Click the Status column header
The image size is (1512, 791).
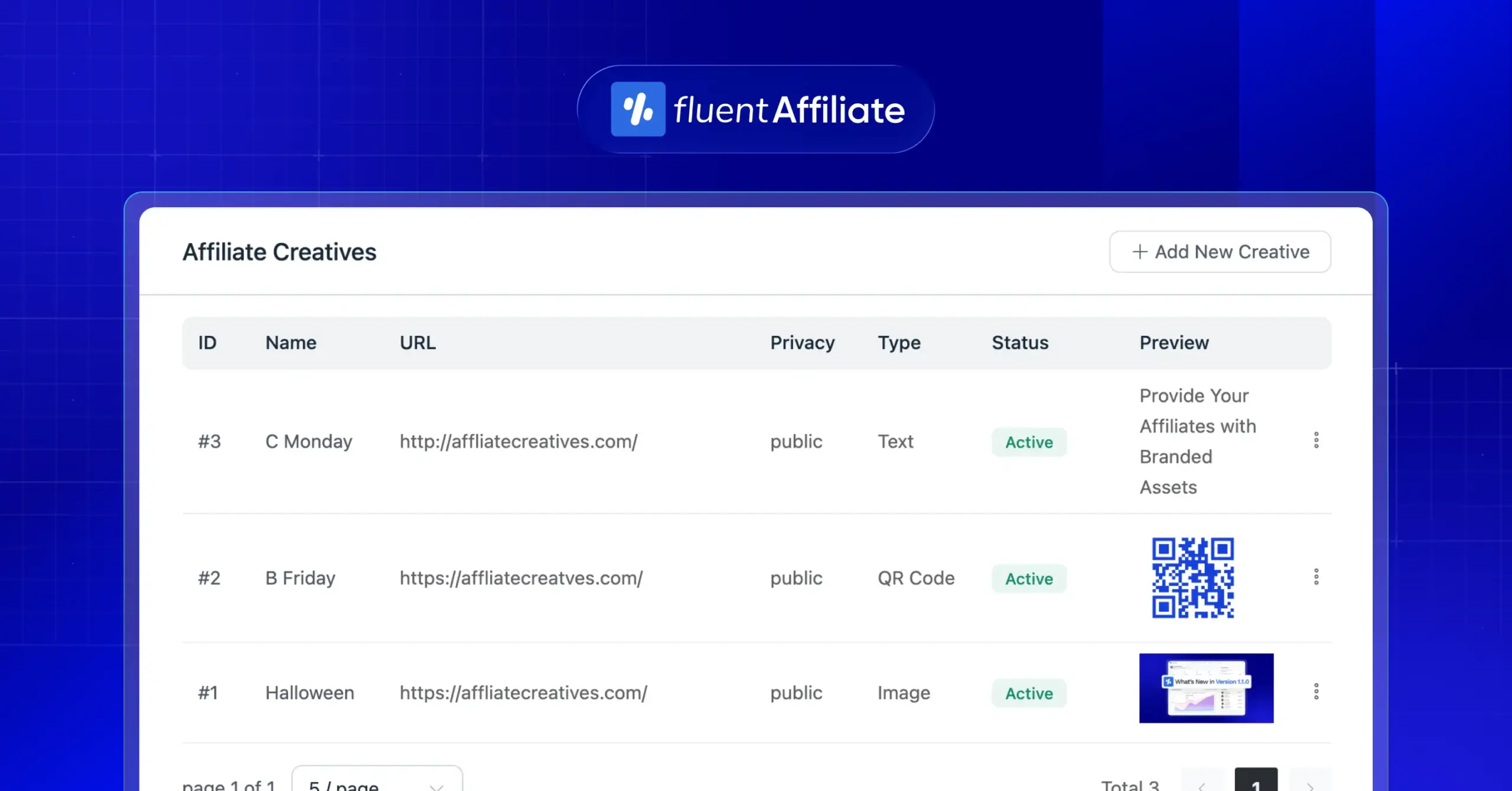click(x=1019, y=342)
